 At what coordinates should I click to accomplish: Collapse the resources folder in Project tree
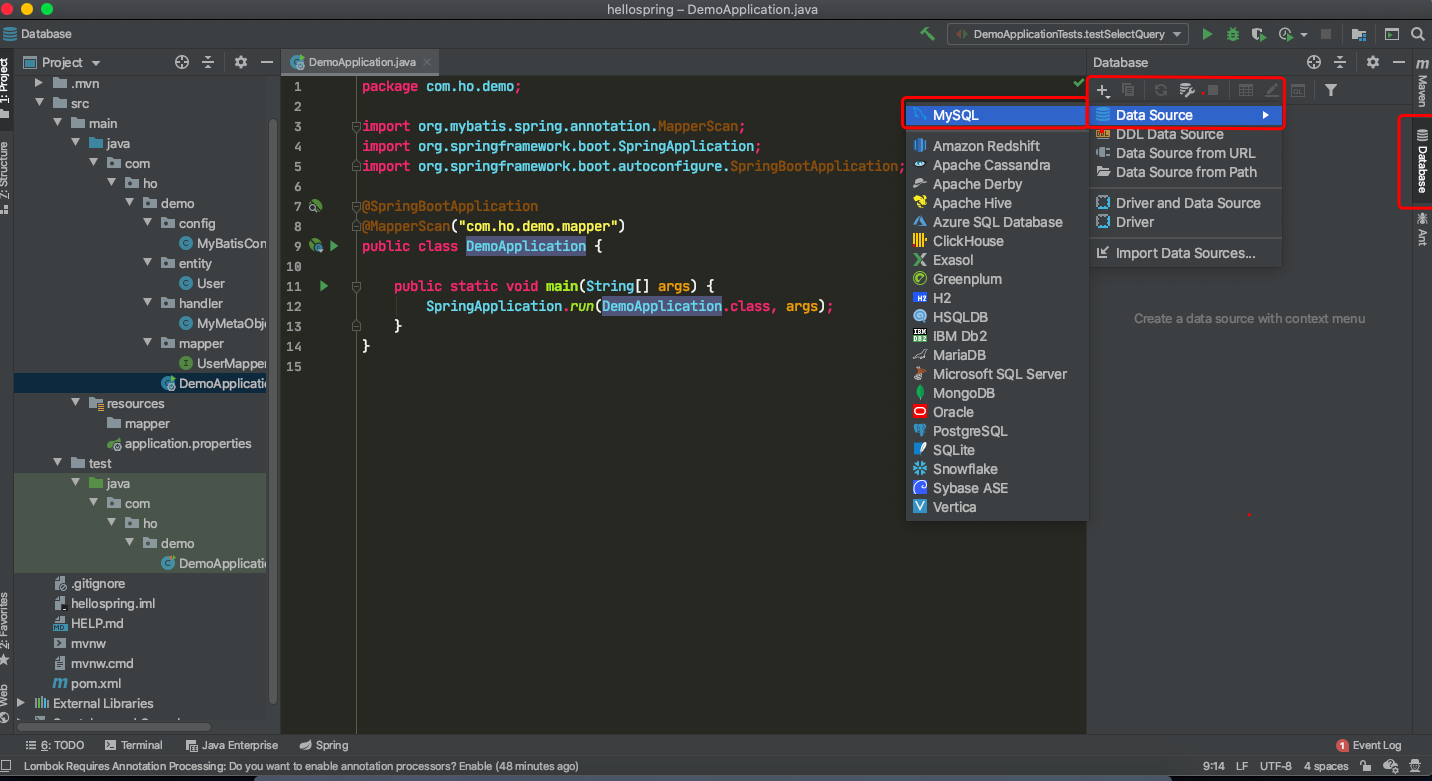point(76,403)
